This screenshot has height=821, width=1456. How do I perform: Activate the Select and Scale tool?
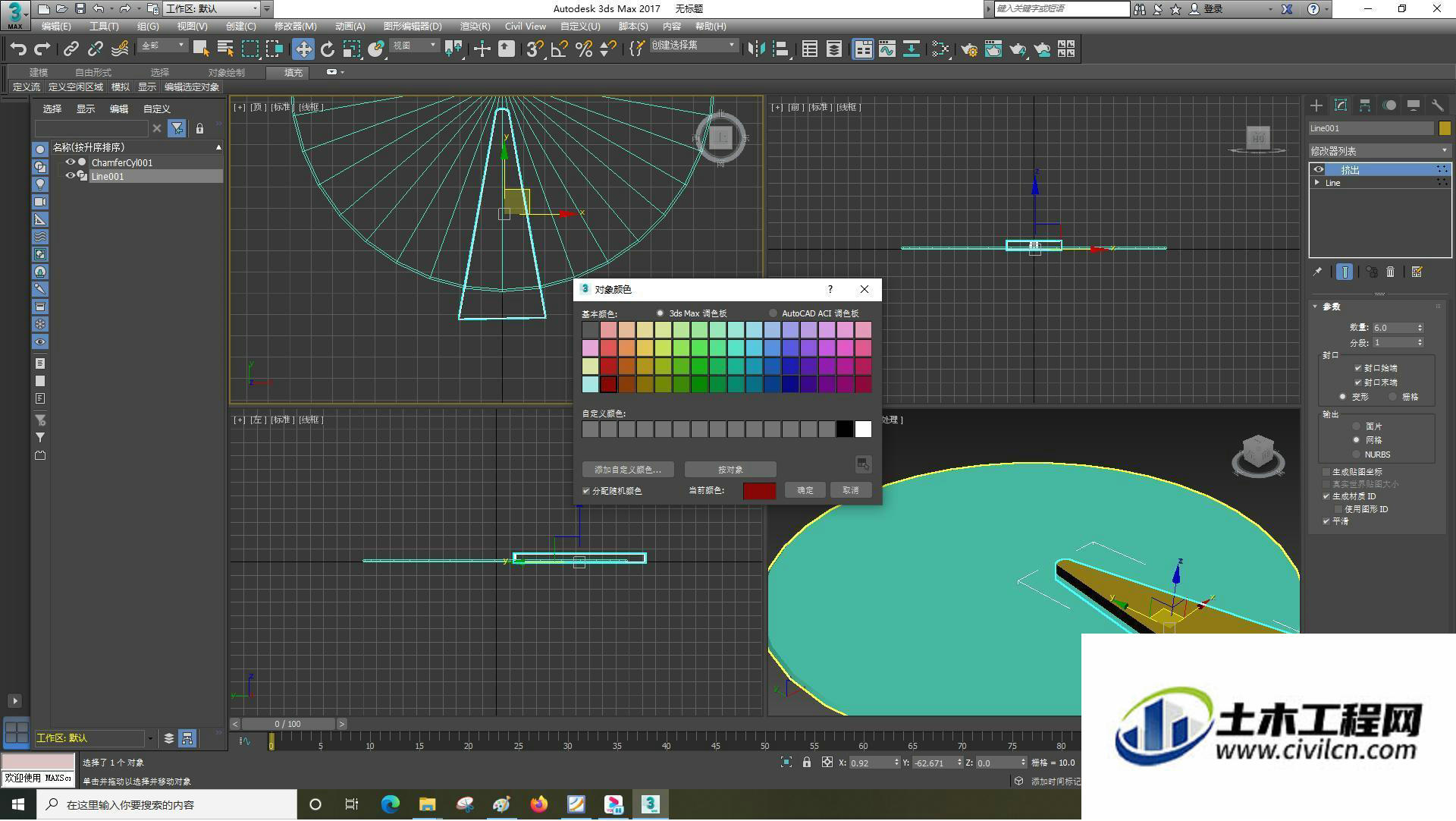click(x=352, y=49)
